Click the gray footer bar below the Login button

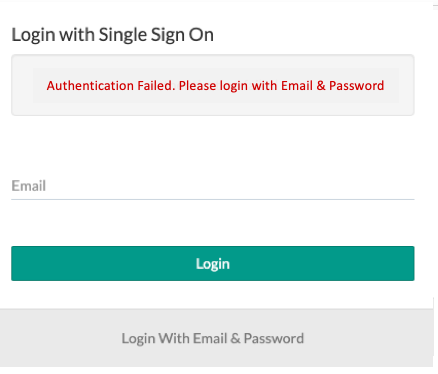point(217,338)
